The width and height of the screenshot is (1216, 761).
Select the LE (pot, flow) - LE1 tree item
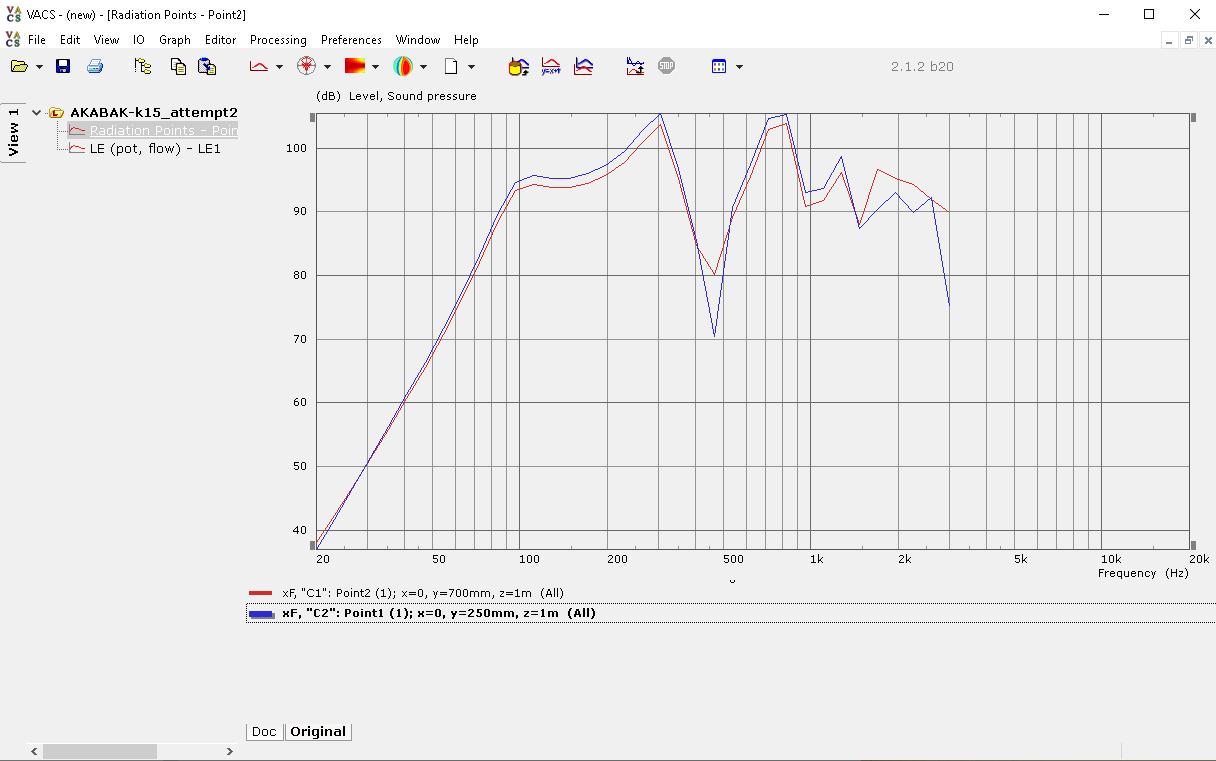pos(155,148)
